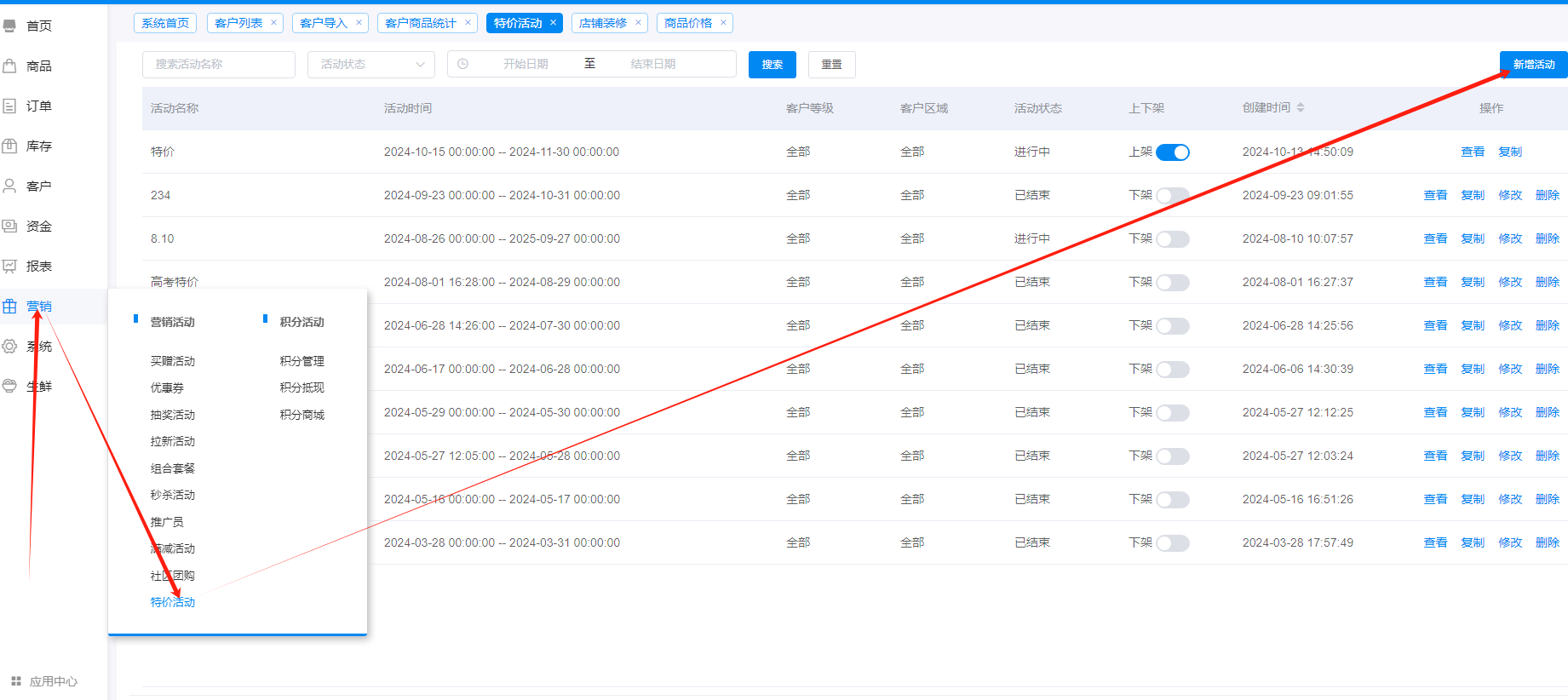
Task: Expand the 活动状态 dropdown filter
Action: [371, 65]
